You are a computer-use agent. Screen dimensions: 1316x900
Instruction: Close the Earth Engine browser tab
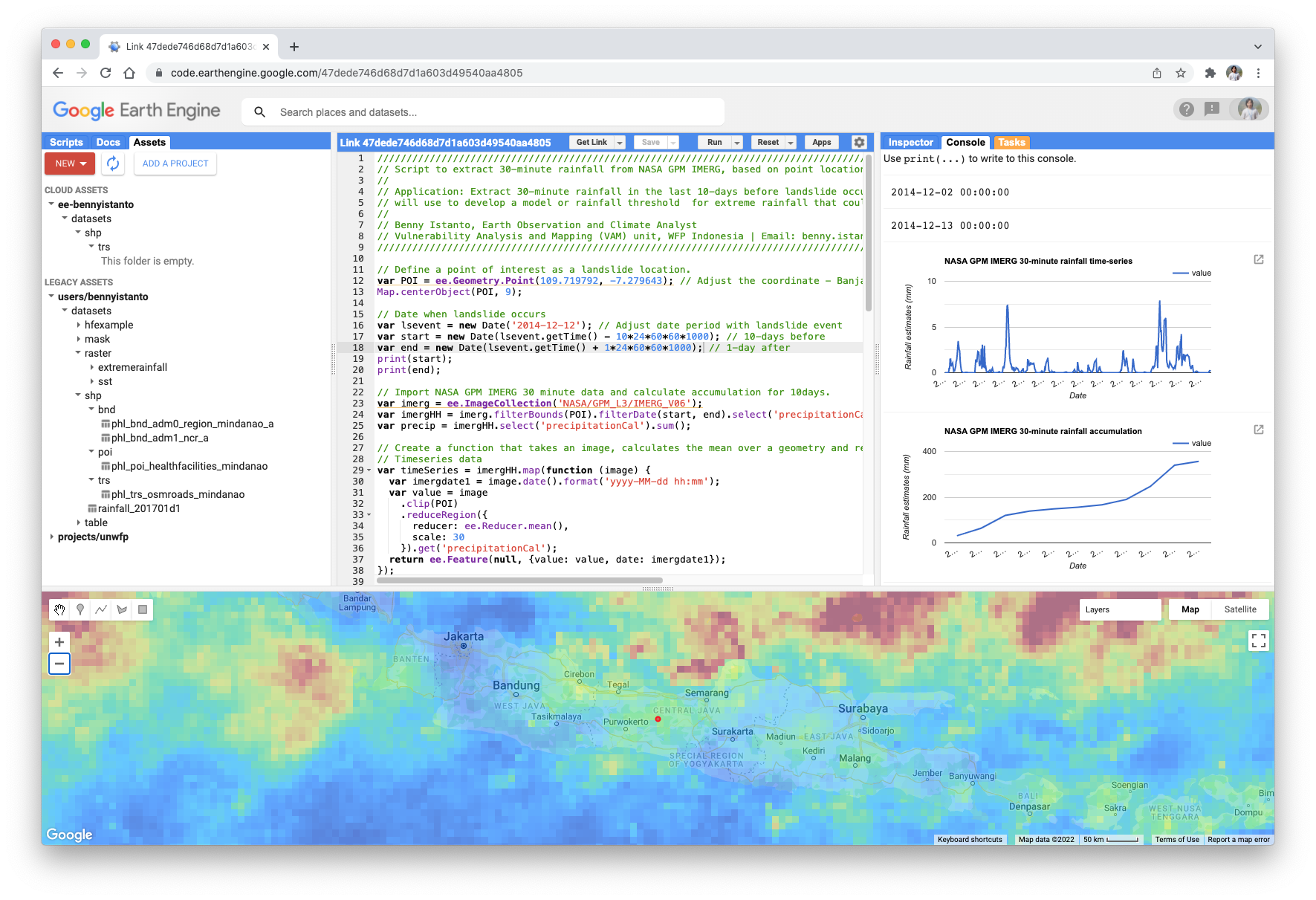click(266, 47)
